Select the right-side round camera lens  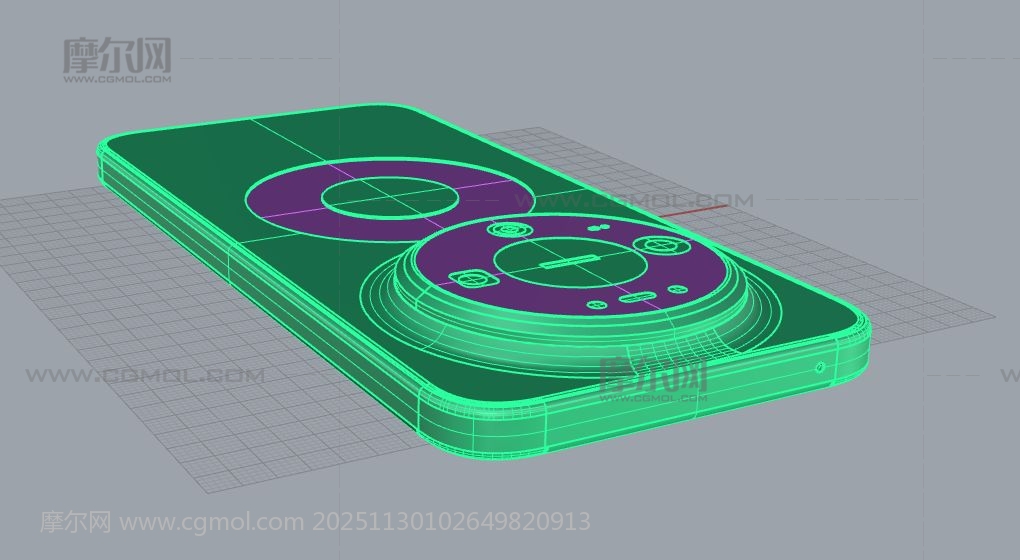pyautogui.click(x=661, y=245)
